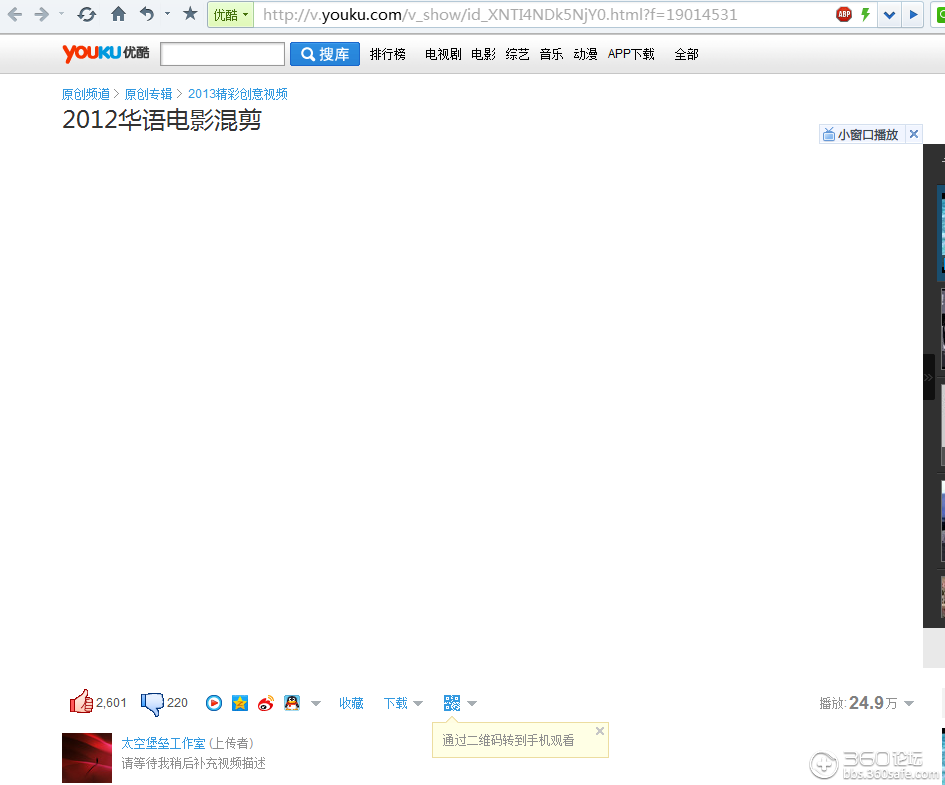Expand more sharing options
This screenshot has height=785, width=945.
click(x=315, y=702)
